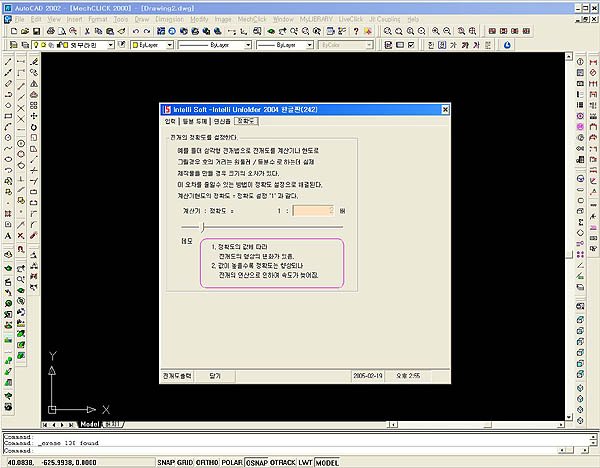Open the Window menu
600x468 pixels.
click(283, 19)
